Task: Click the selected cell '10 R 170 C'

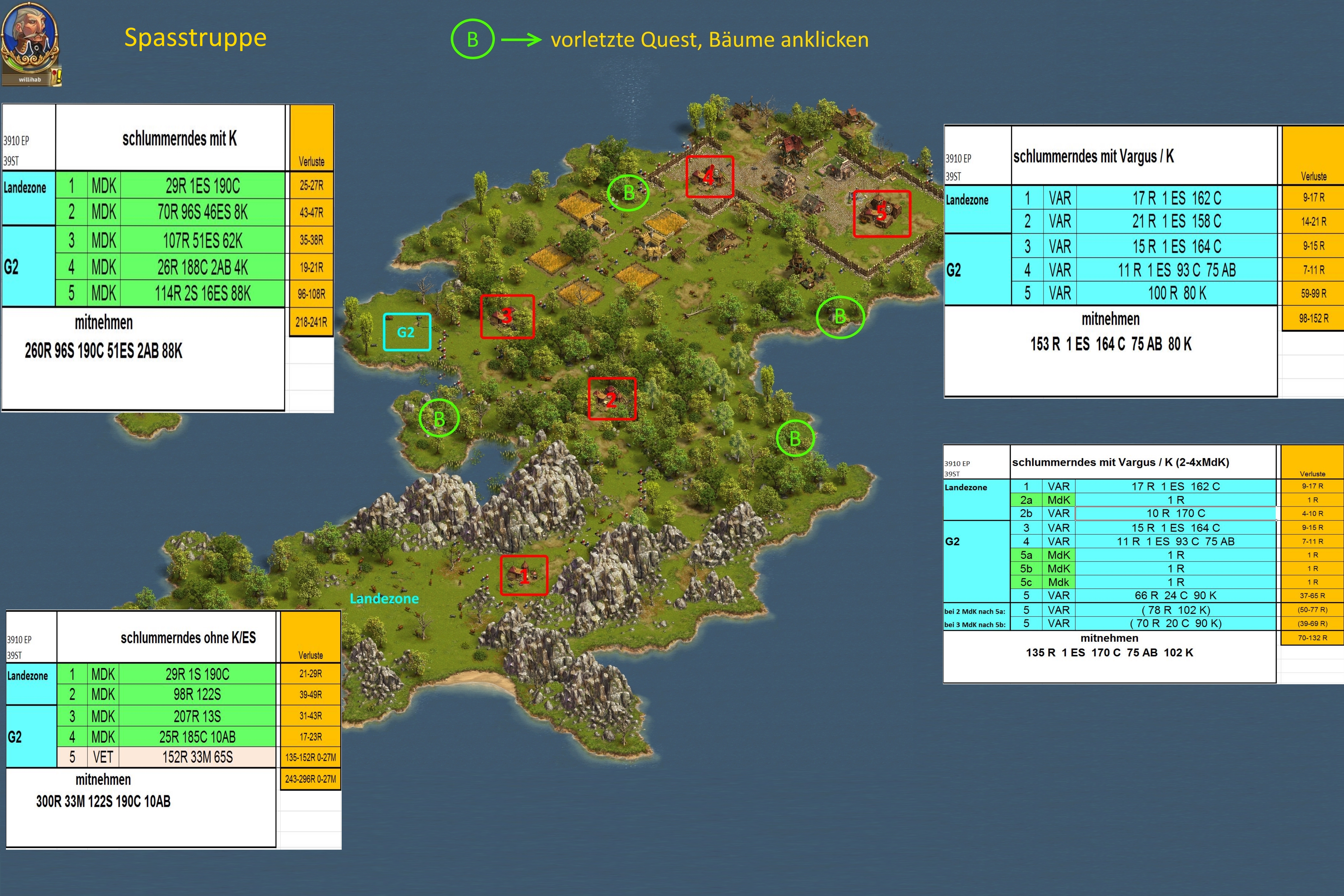Action: click(1176, 513)
